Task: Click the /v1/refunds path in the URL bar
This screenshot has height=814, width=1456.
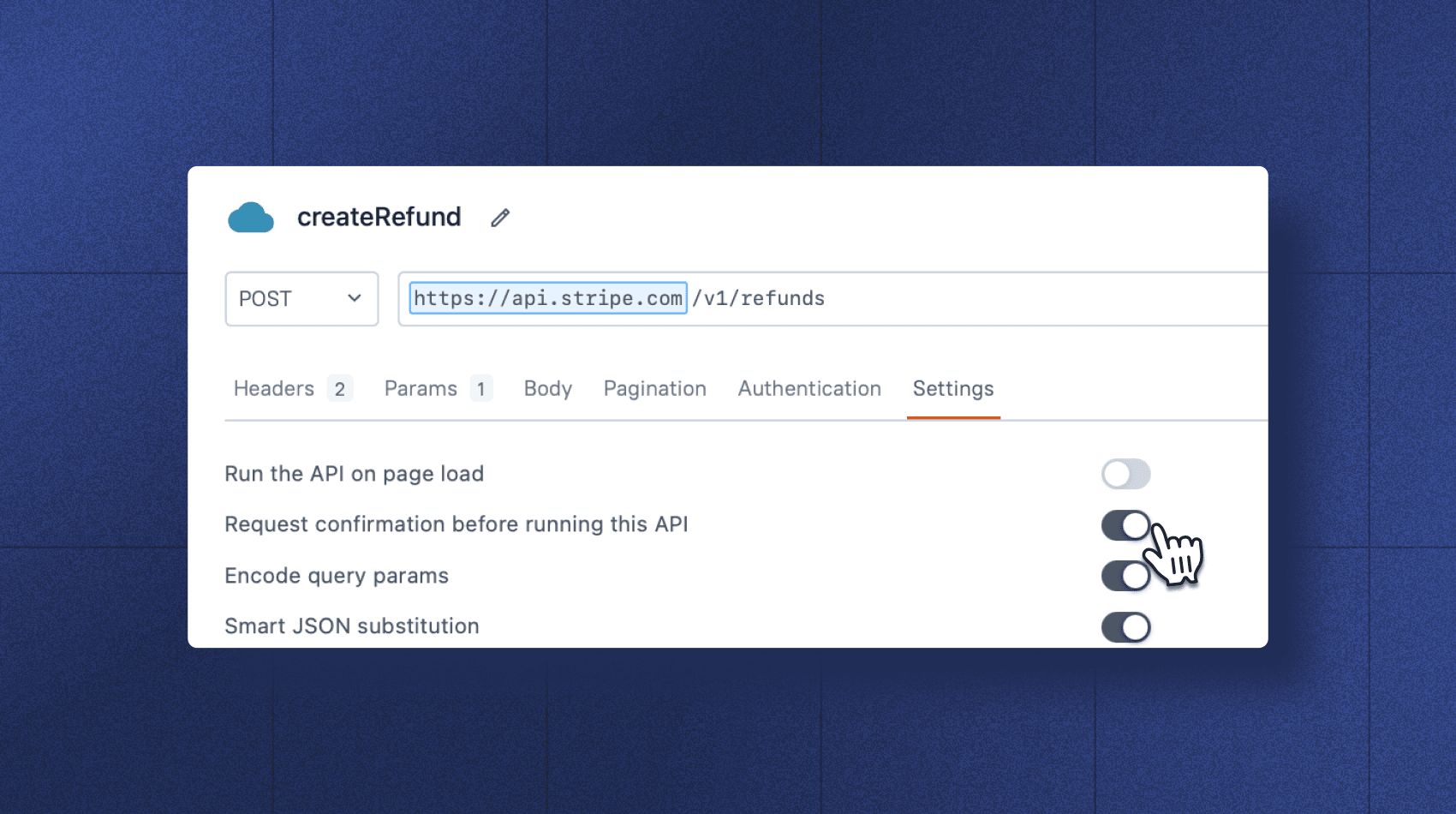Action: tap(759, 298)
